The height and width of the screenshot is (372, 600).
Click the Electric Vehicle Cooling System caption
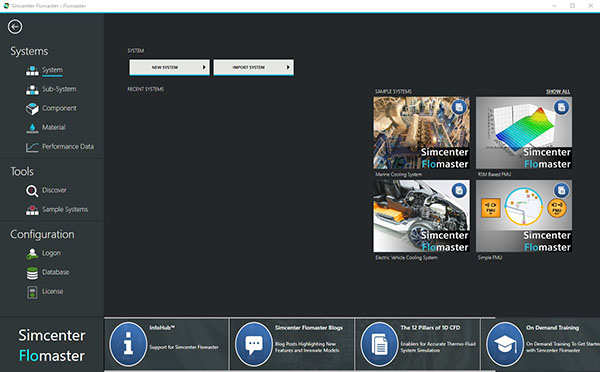click(x=406, y=258)
